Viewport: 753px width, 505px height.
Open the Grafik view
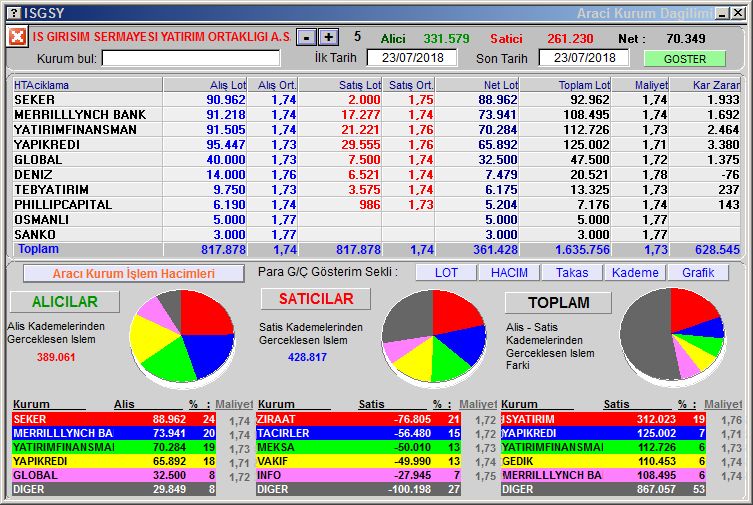tap(698, 273)
